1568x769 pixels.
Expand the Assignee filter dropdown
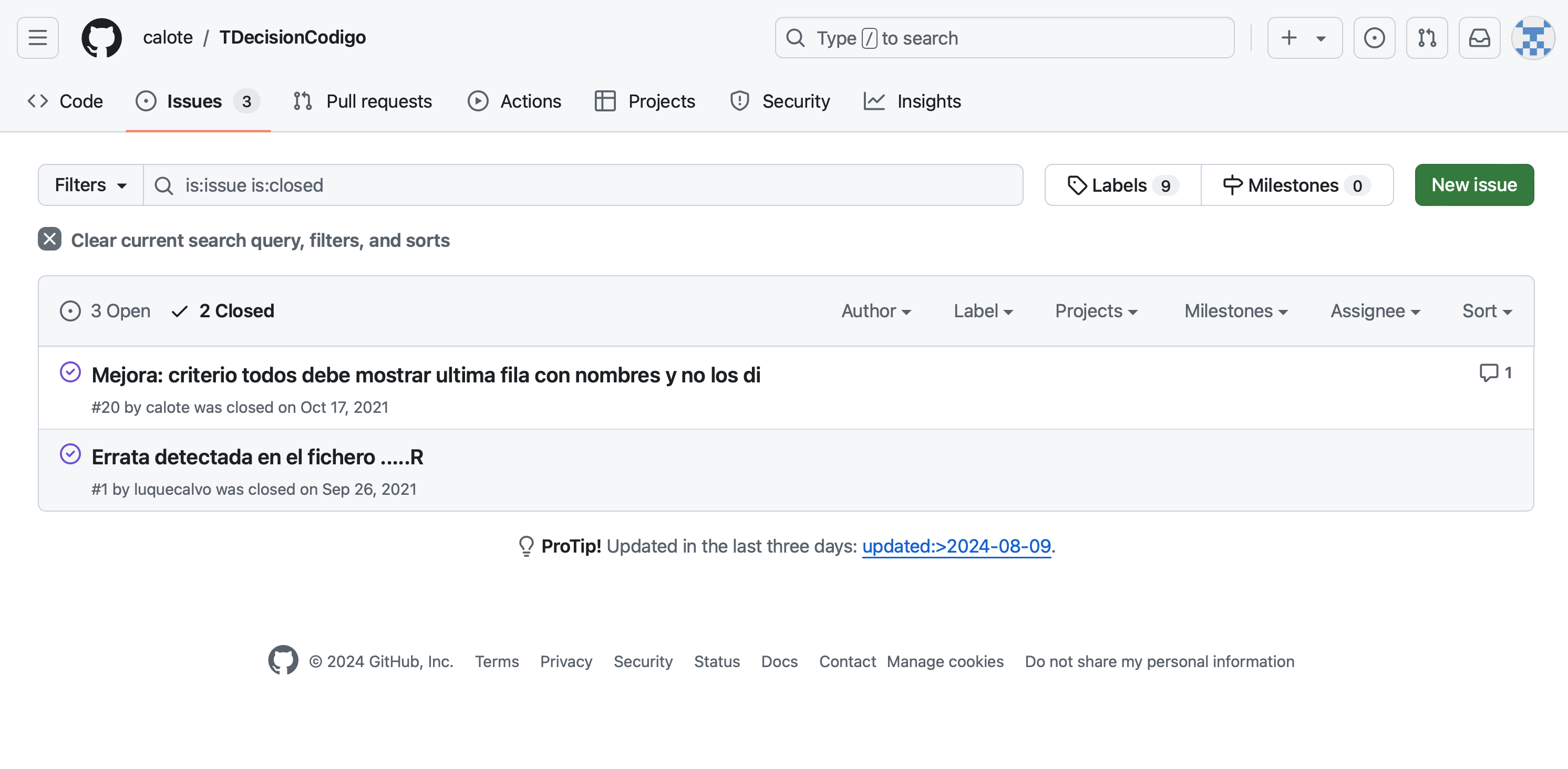click(x=1375, y=311)
